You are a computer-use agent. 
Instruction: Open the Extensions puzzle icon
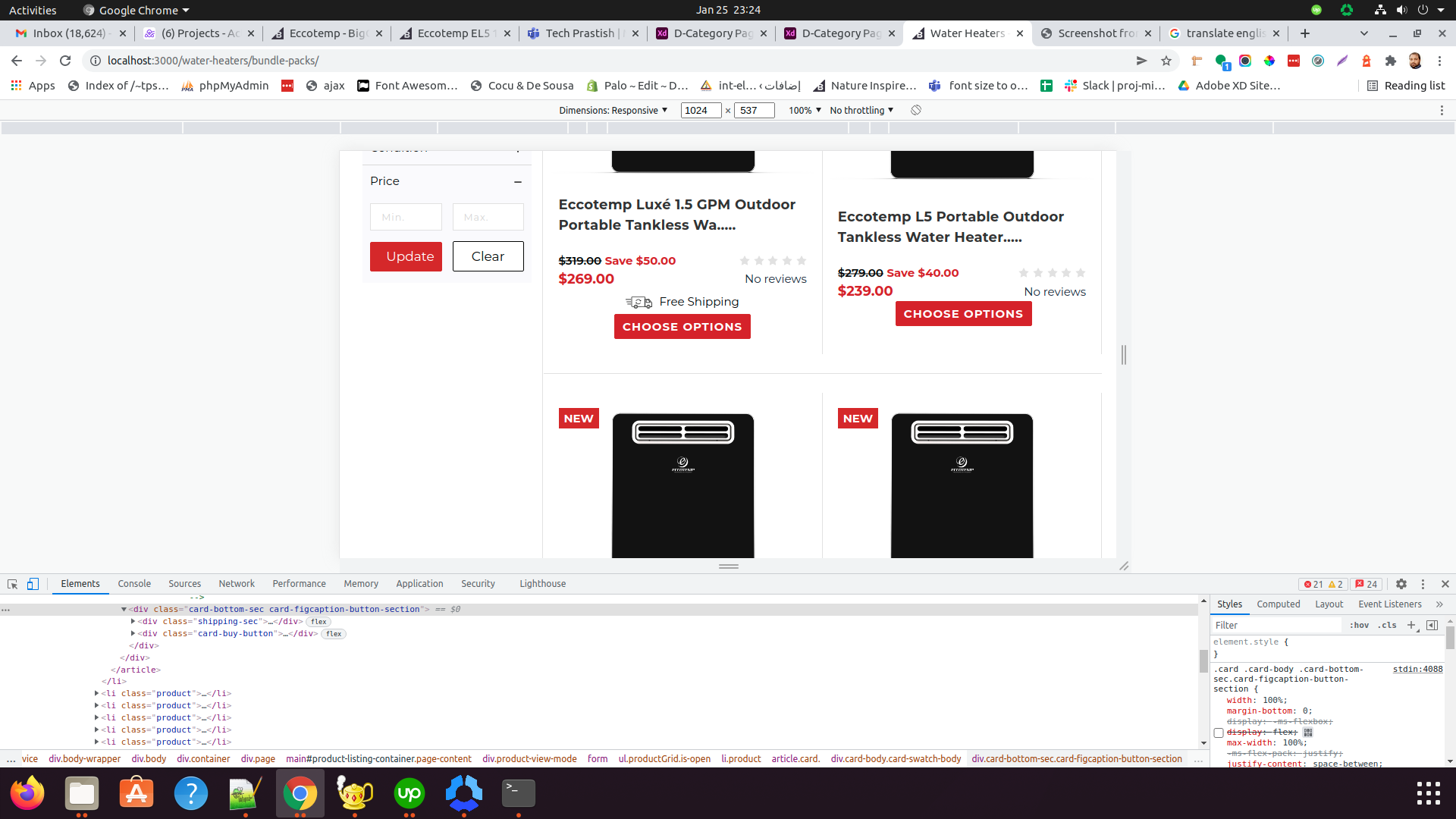1391,61
